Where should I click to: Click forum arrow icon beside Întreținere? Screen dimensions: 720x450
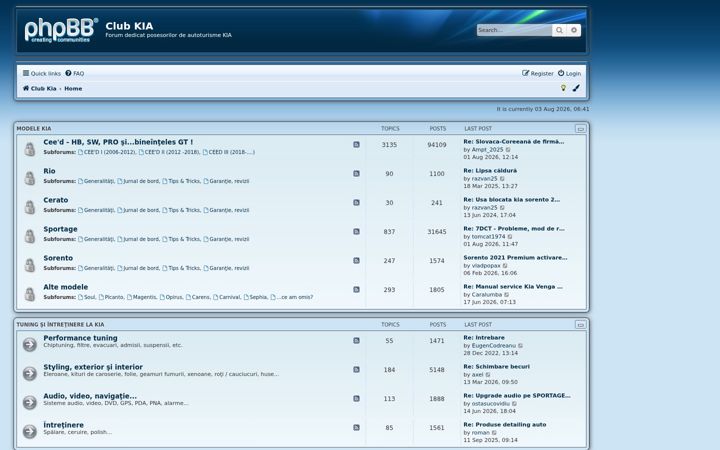tap(30, 431)
